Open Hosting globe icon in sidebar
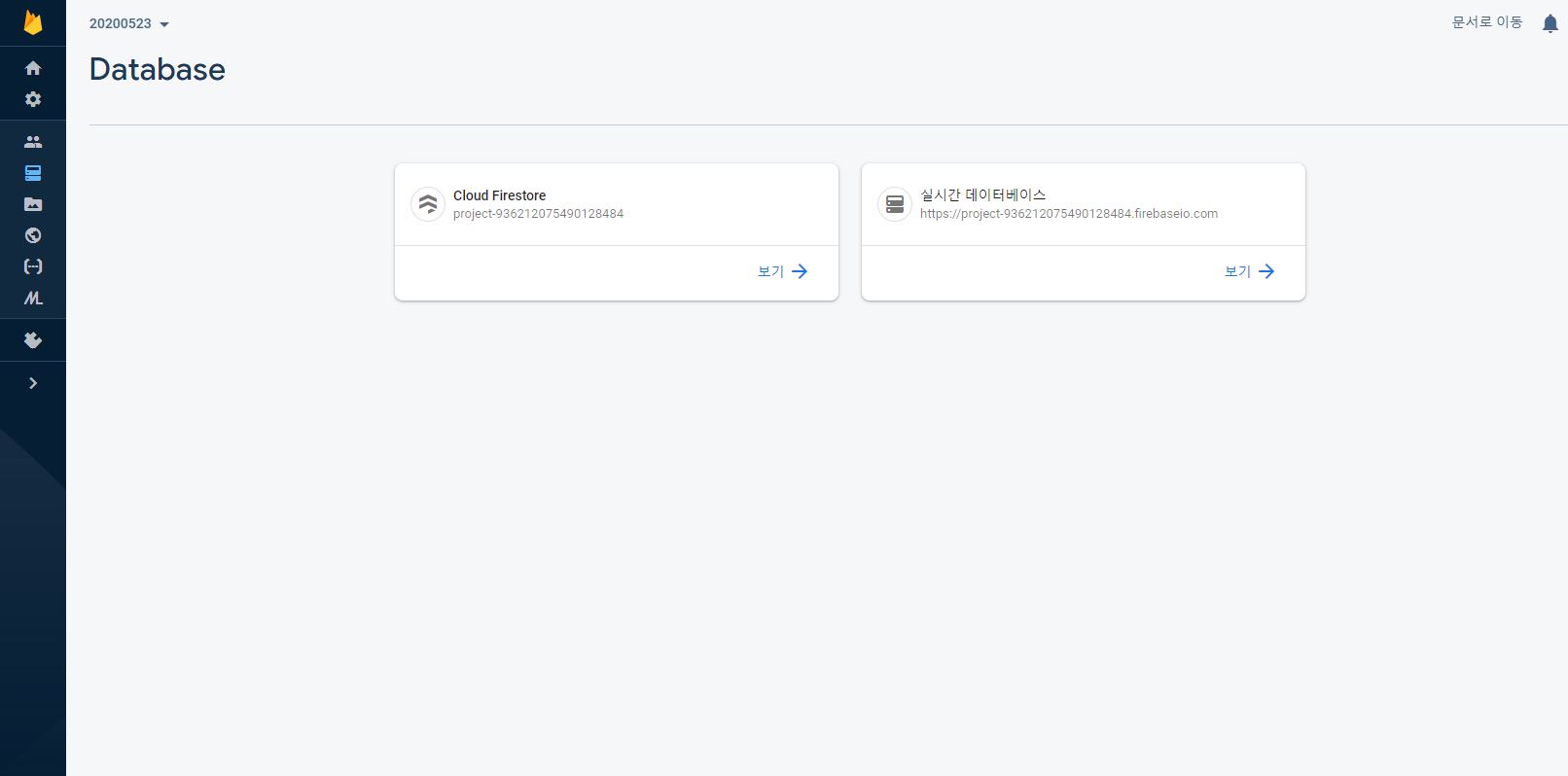Screen dimensions: 1568x776 point(33,235)
